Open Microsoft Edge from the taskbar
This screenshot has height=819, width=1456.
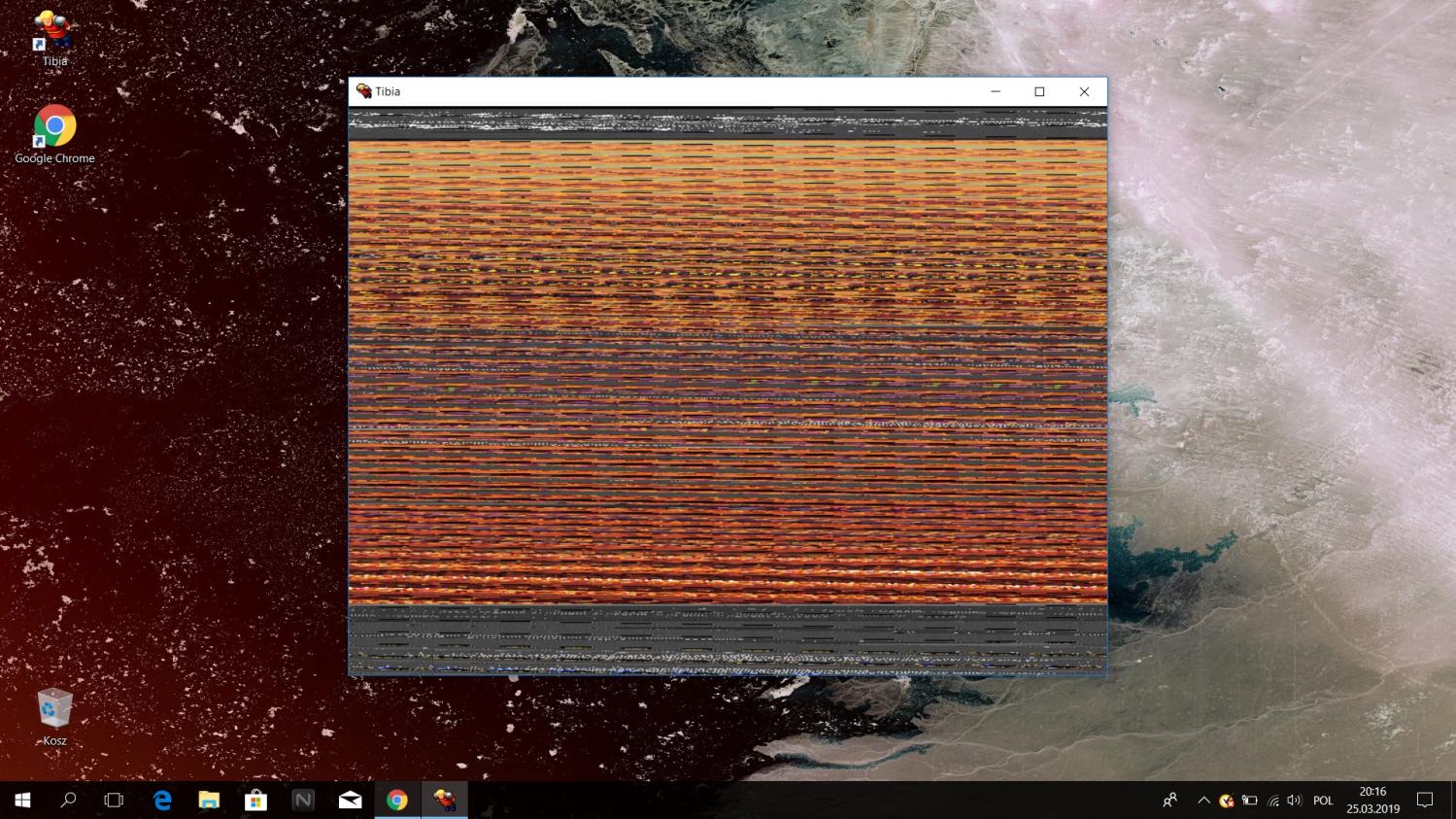point(162,801)
